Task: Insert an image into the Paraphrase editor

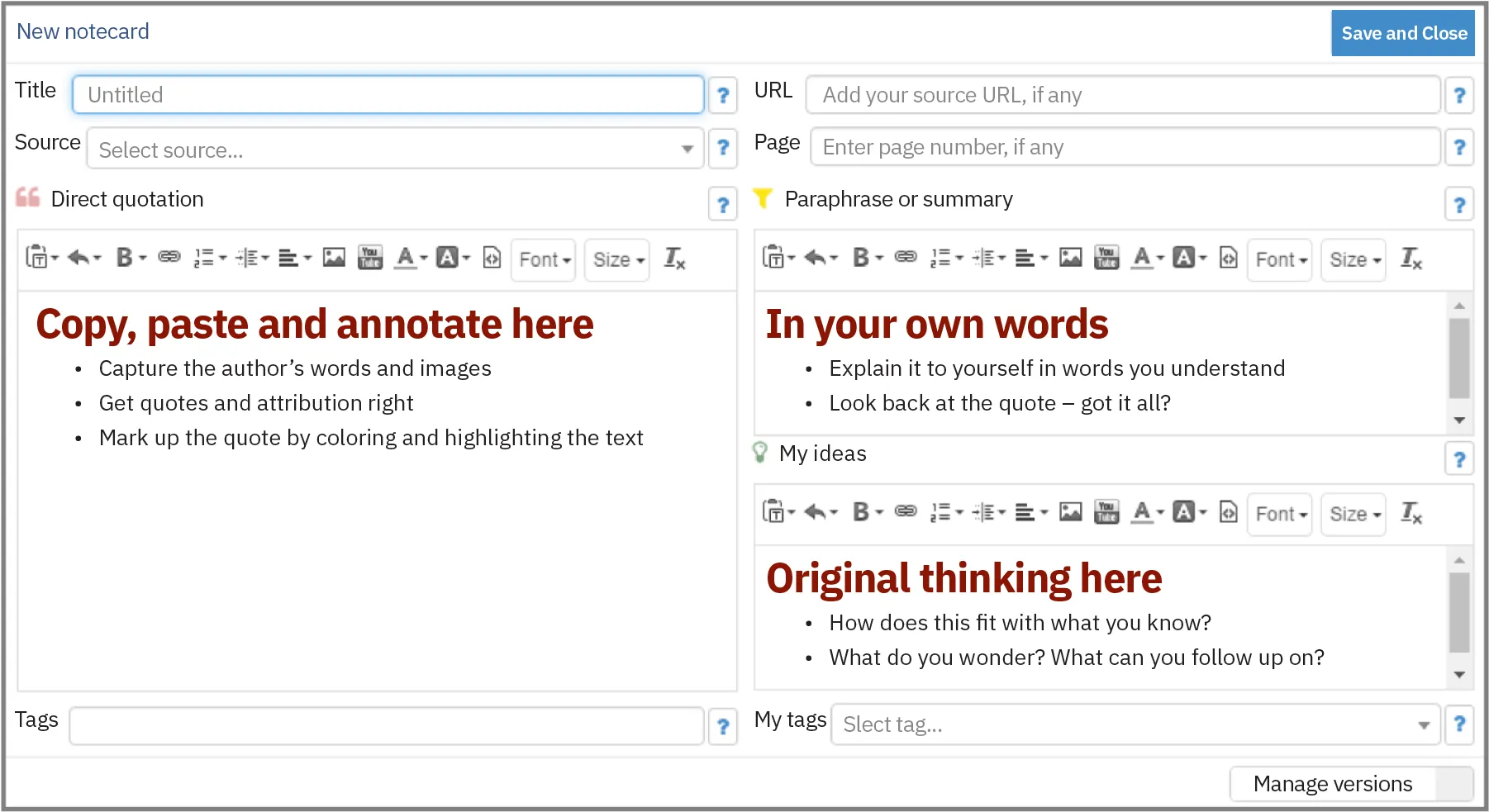Action: [1071, 258]
